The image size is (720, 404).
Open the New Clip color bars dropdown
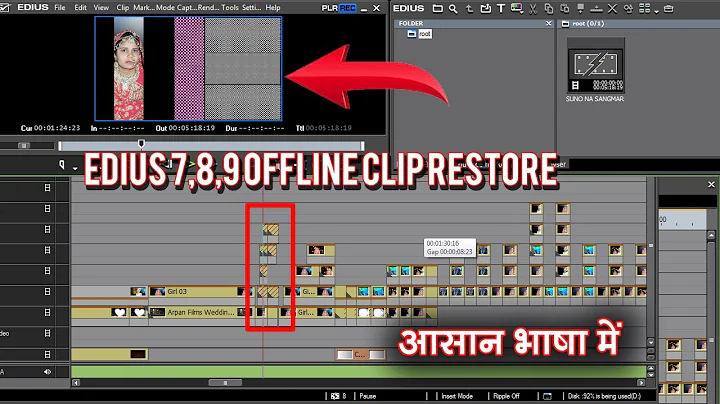click(517, 8)
